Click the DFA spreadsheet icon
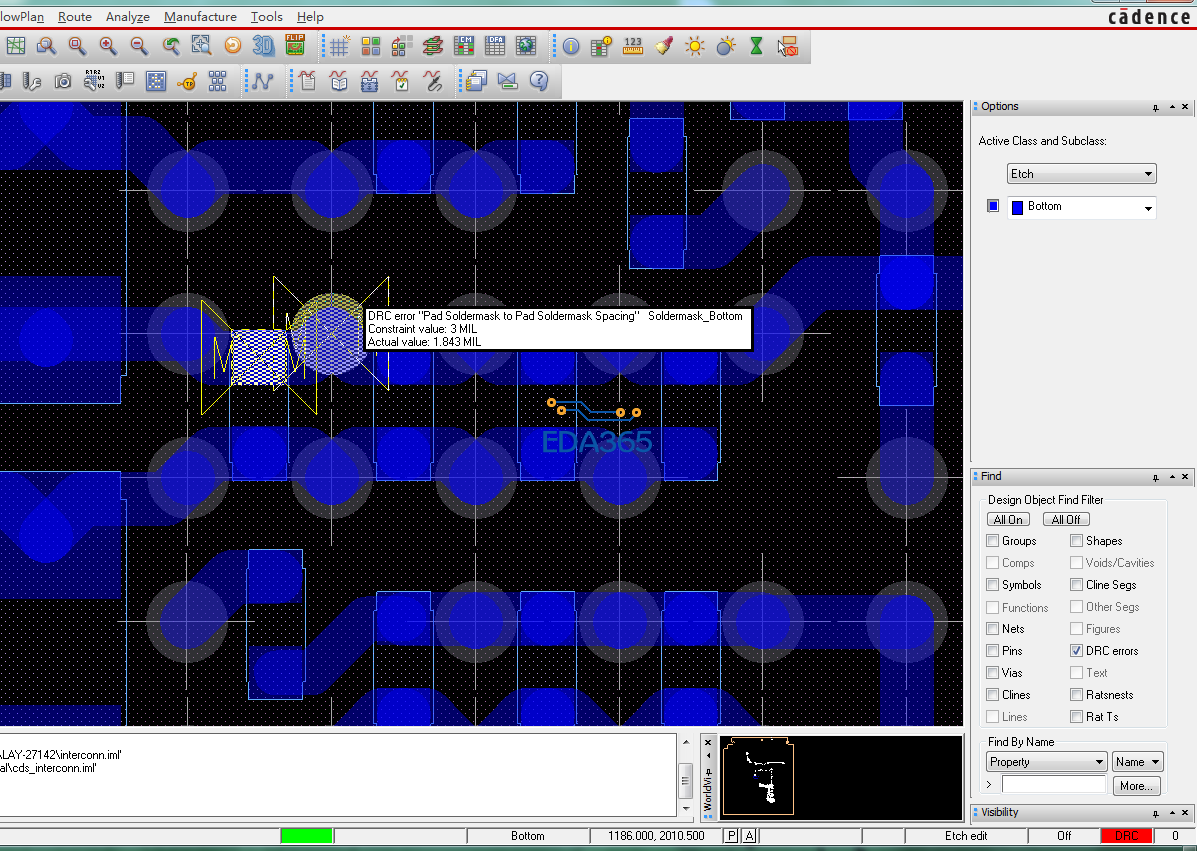 click(495, 46)
